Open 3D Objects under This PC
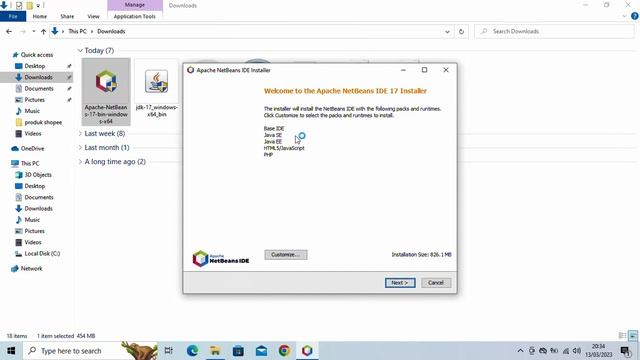 [x=38, y=175]
